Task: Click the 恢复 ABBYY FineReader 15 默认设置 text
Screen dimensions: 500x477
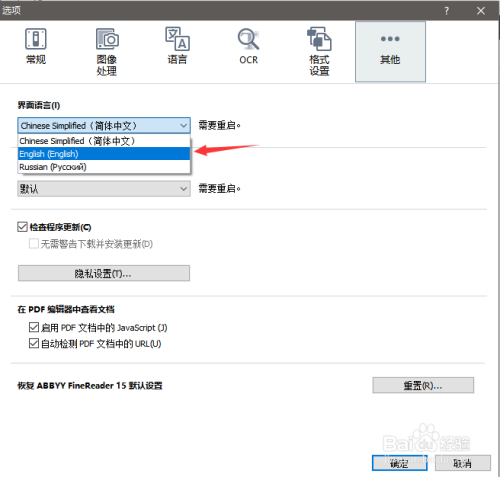Action: point(90,386)
